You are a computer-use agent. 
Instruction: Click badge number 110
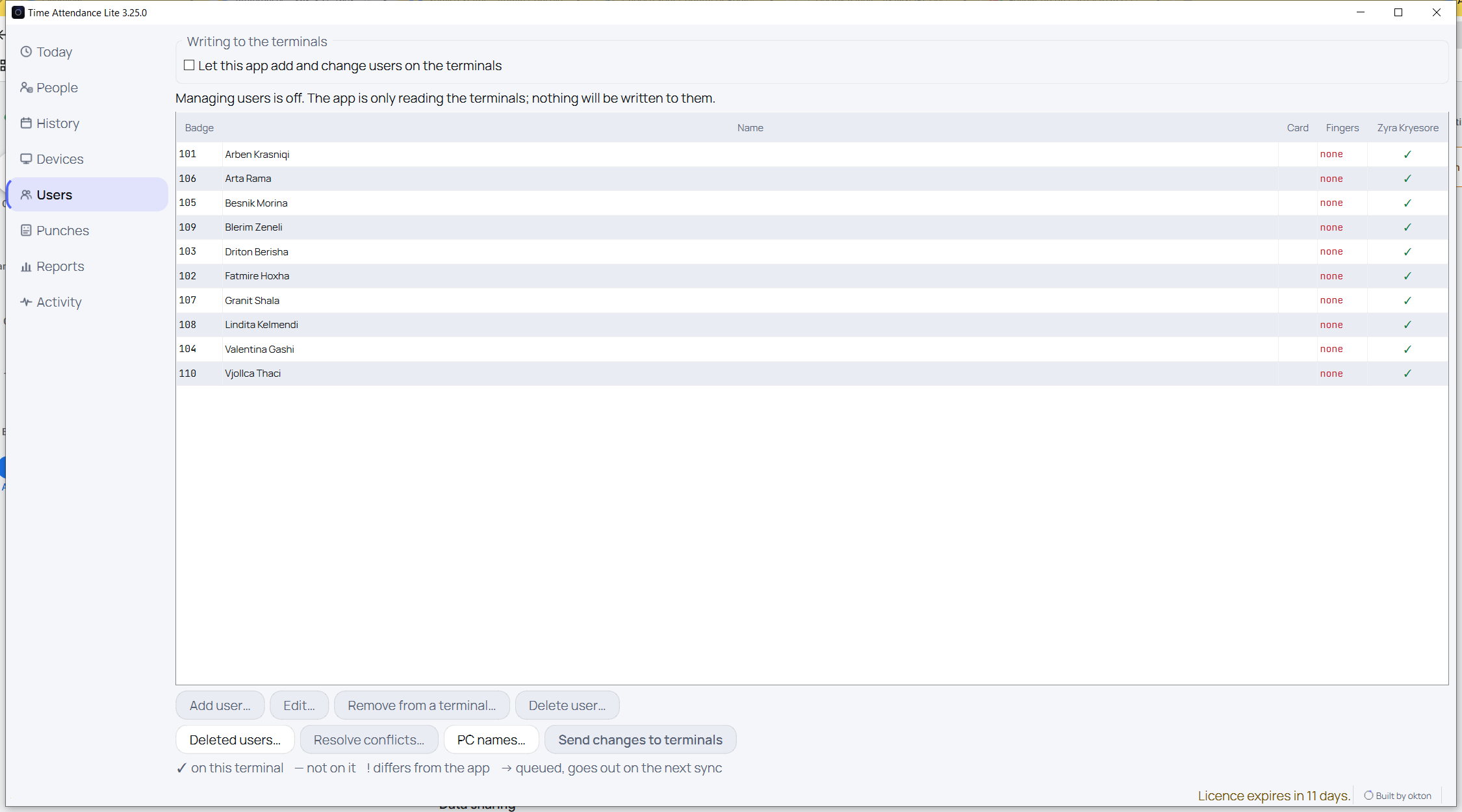pos(187,373)
